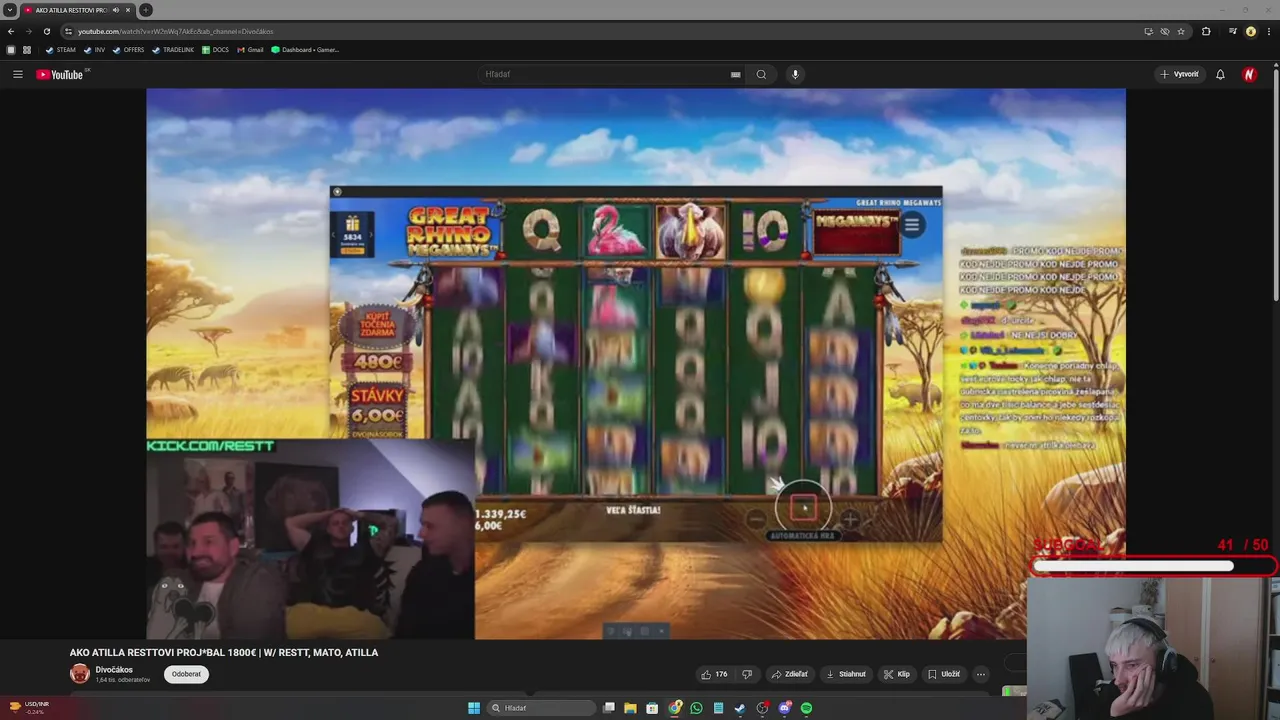The width and height of the screenshot is (1280, 720).
Task: Open the Dashboard Gamer bookmark
Action: point(305,49)
